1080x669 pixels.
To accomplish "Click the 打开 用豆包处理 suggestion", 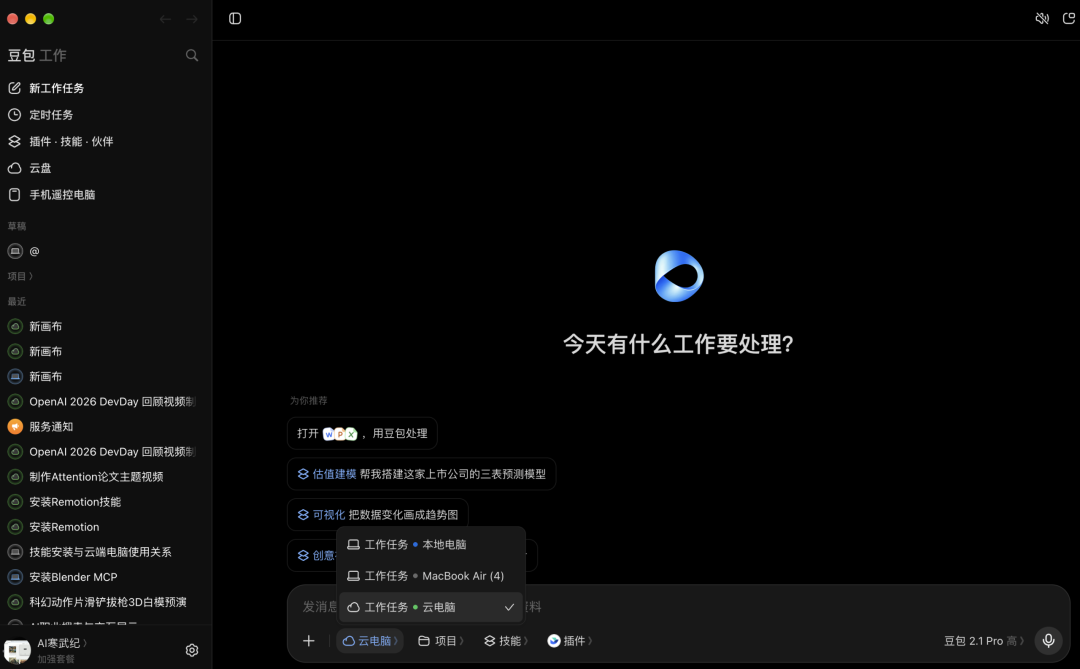I will 362,433.
